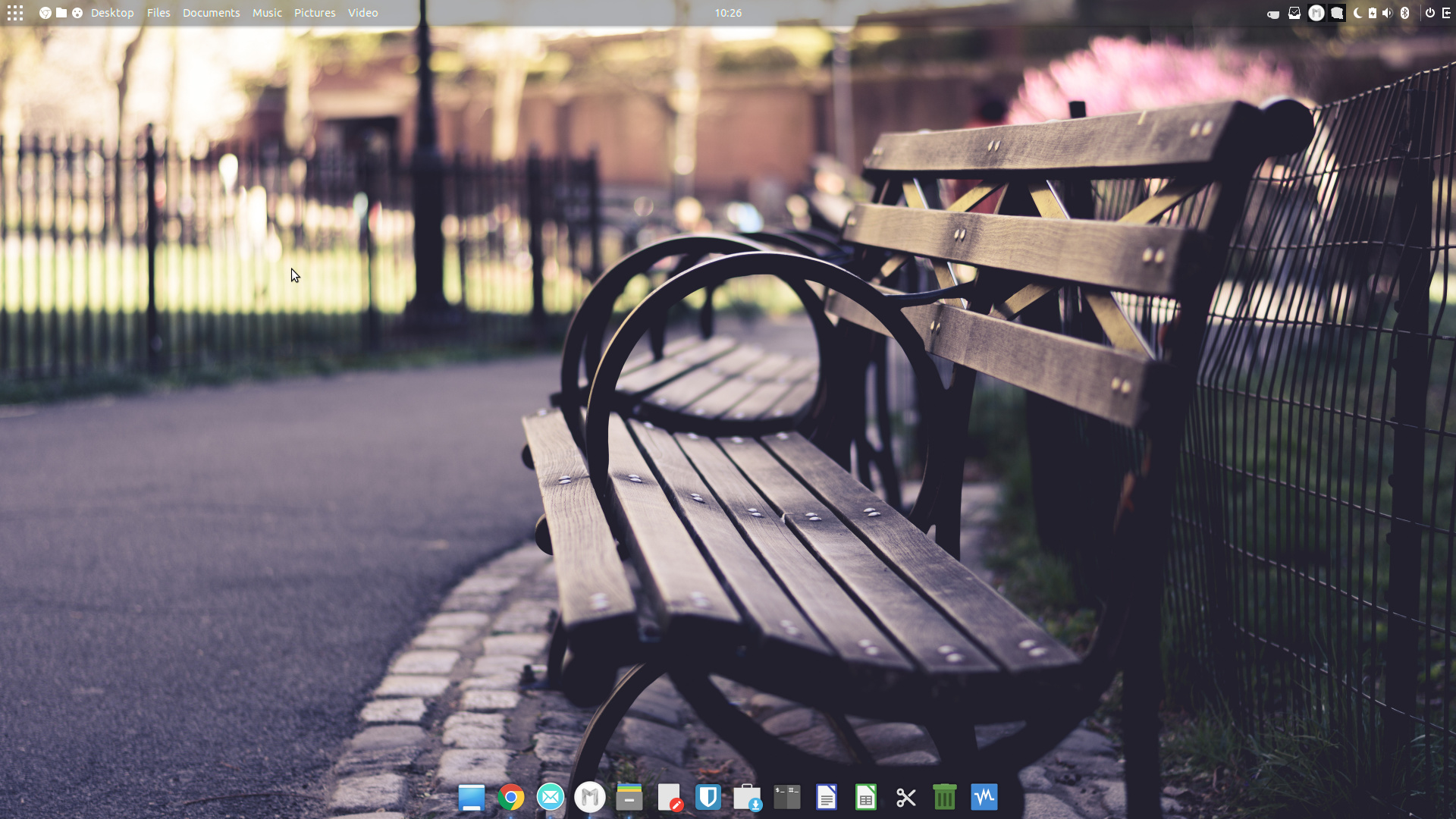Open the Documents bookmark
Screen dimensions: 1456x819
pos(211,13)
